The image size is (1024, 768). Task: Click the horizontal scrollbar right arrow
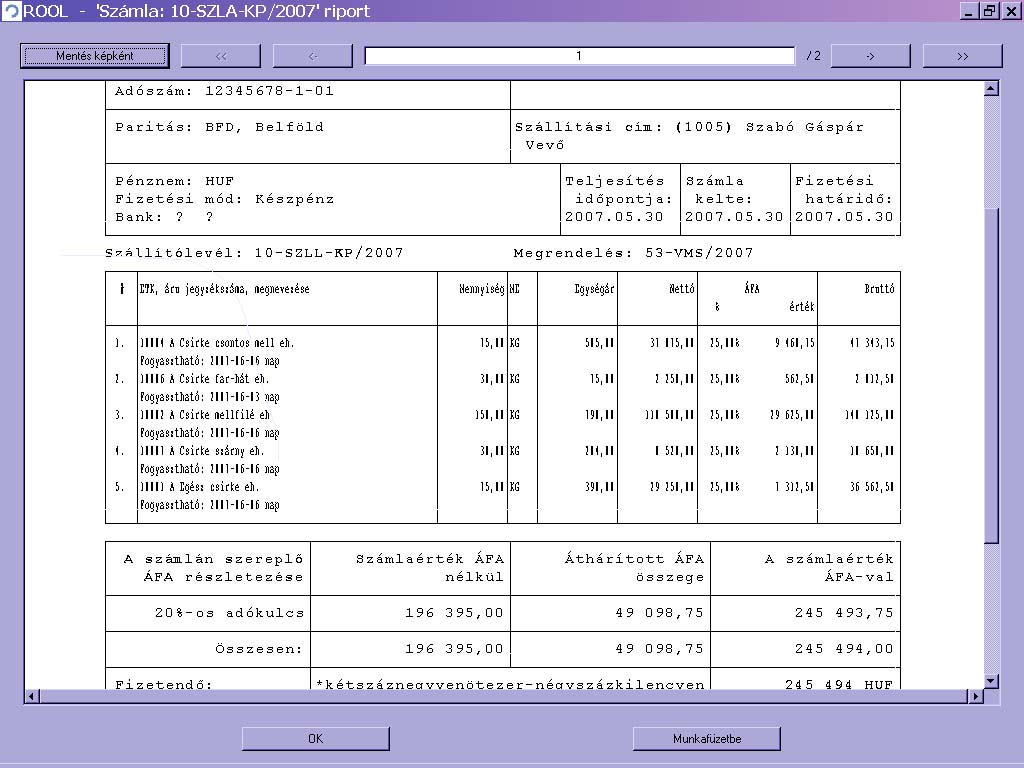tap(976, 696)
